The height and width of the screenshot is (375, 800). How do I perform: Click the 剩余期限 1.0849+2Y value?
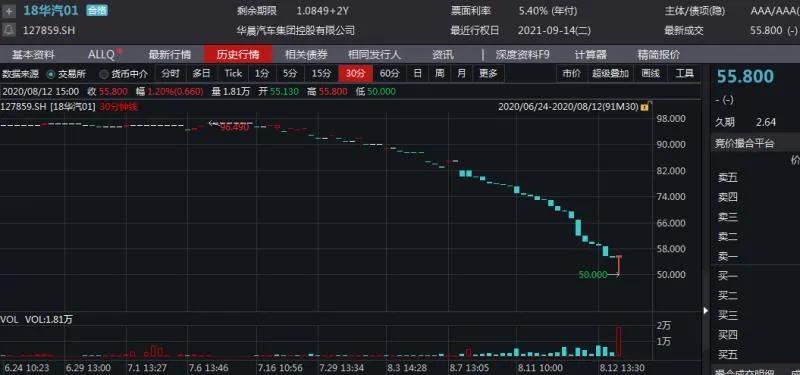323,10
